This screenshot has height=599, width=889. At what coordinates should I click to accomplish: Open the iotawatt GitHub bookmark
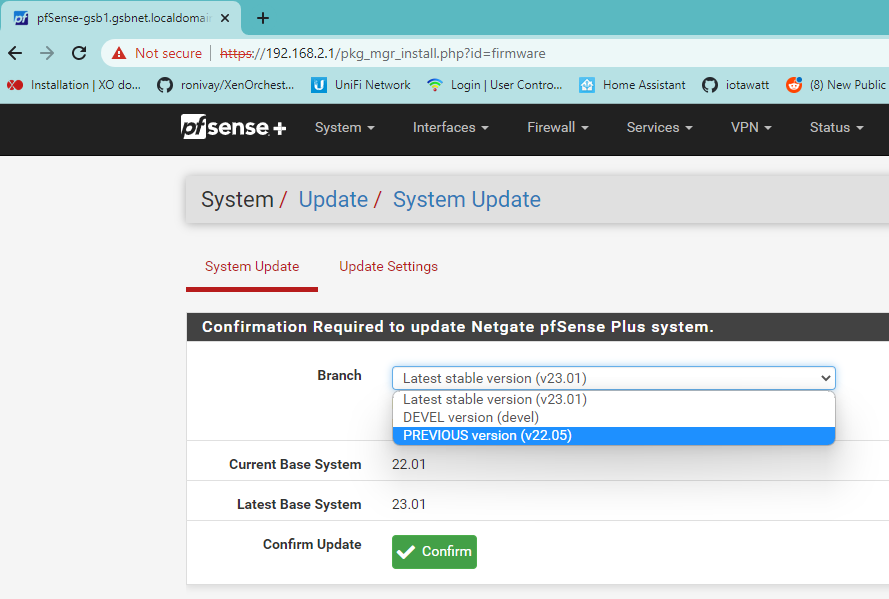(735, 85)
